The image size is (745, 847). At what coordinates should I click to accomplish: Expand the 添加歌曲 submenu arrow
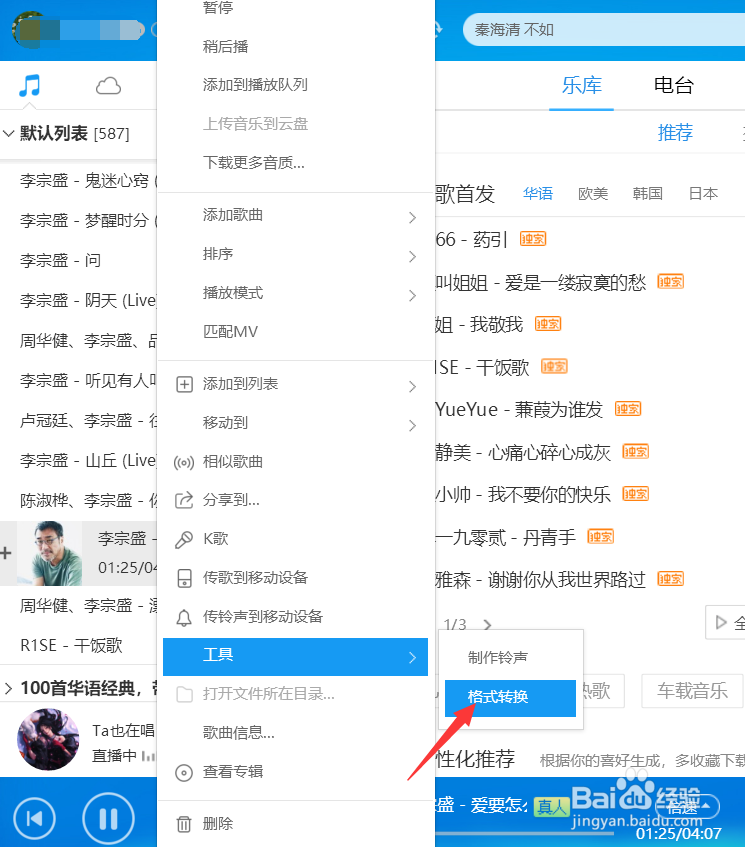click(x=412, y=218)
